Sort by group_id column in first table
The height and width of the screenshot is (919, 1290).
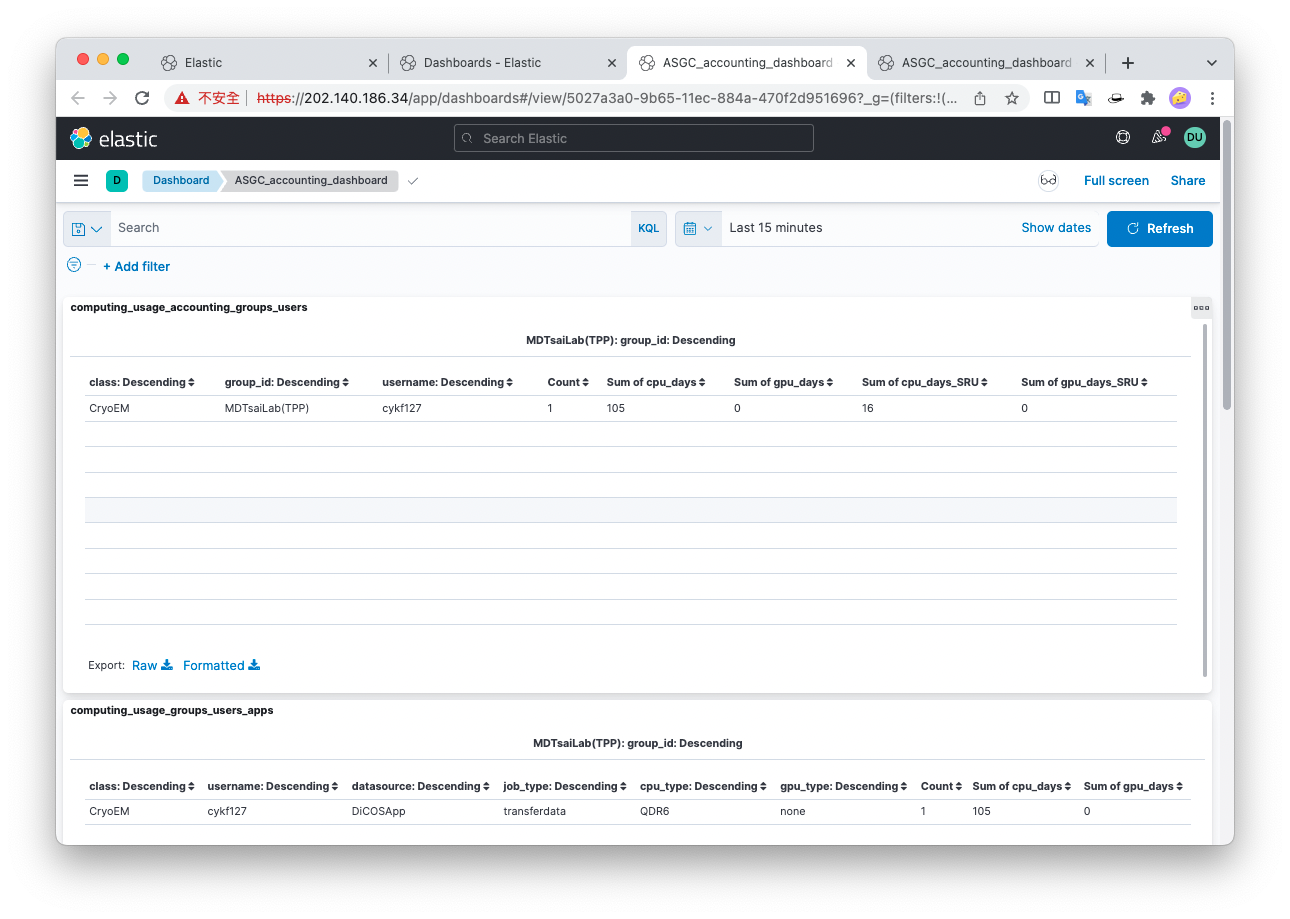[287, 382]
